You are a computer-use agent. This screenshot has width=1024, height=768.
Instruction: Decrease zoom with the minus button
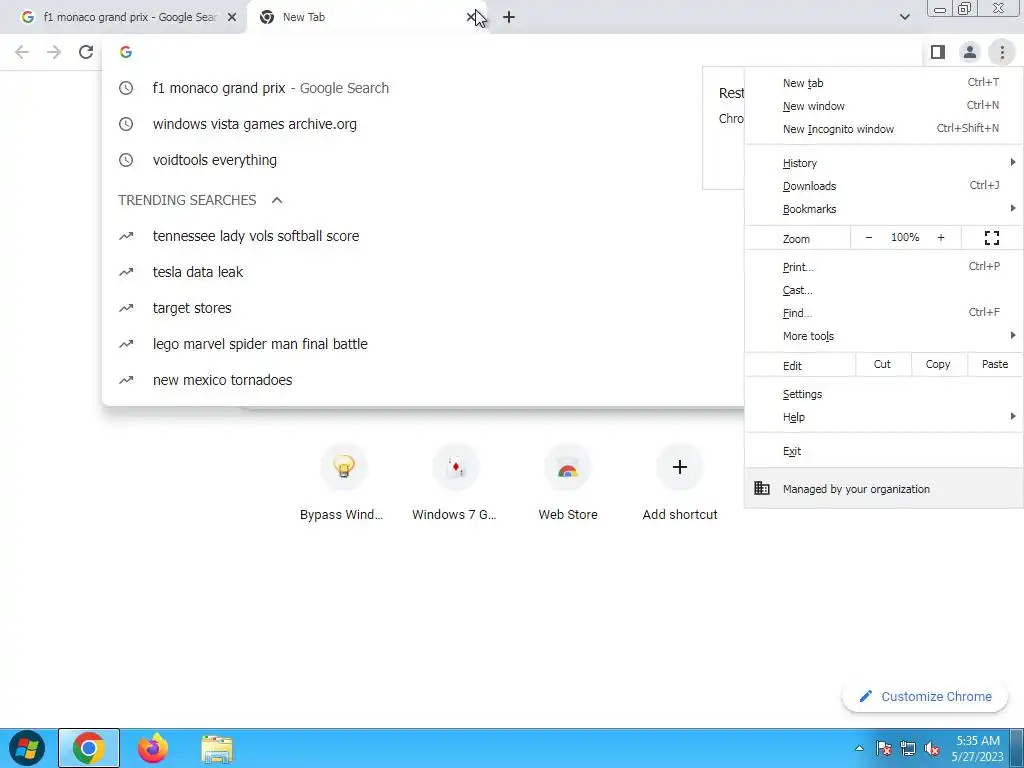tap(869, 238)
